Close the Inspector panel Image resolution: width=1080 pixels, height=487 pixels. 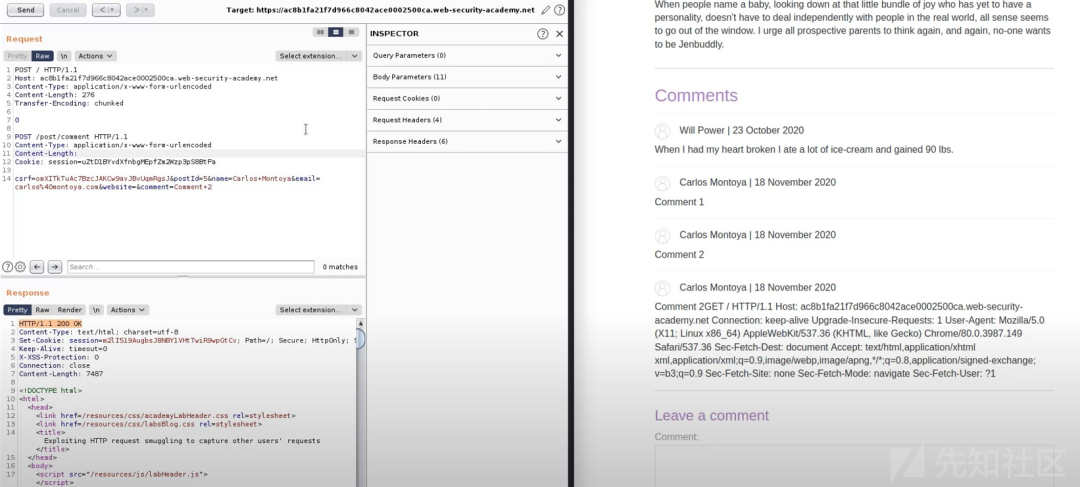pos(559,34)
